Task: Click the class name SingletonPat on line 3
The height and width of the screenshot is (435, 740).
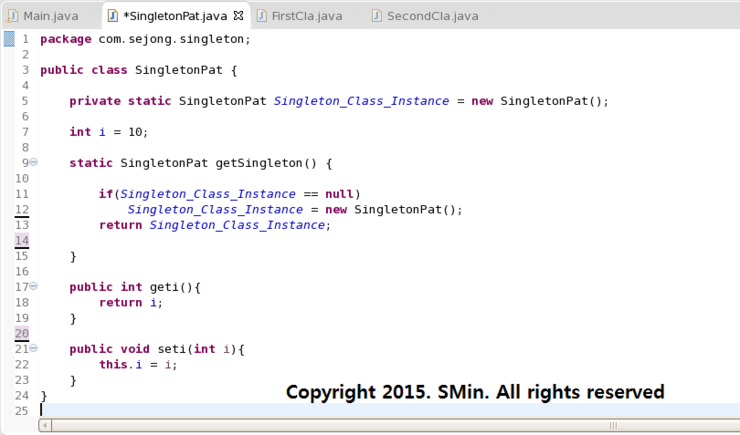Action: coord(178,70)
